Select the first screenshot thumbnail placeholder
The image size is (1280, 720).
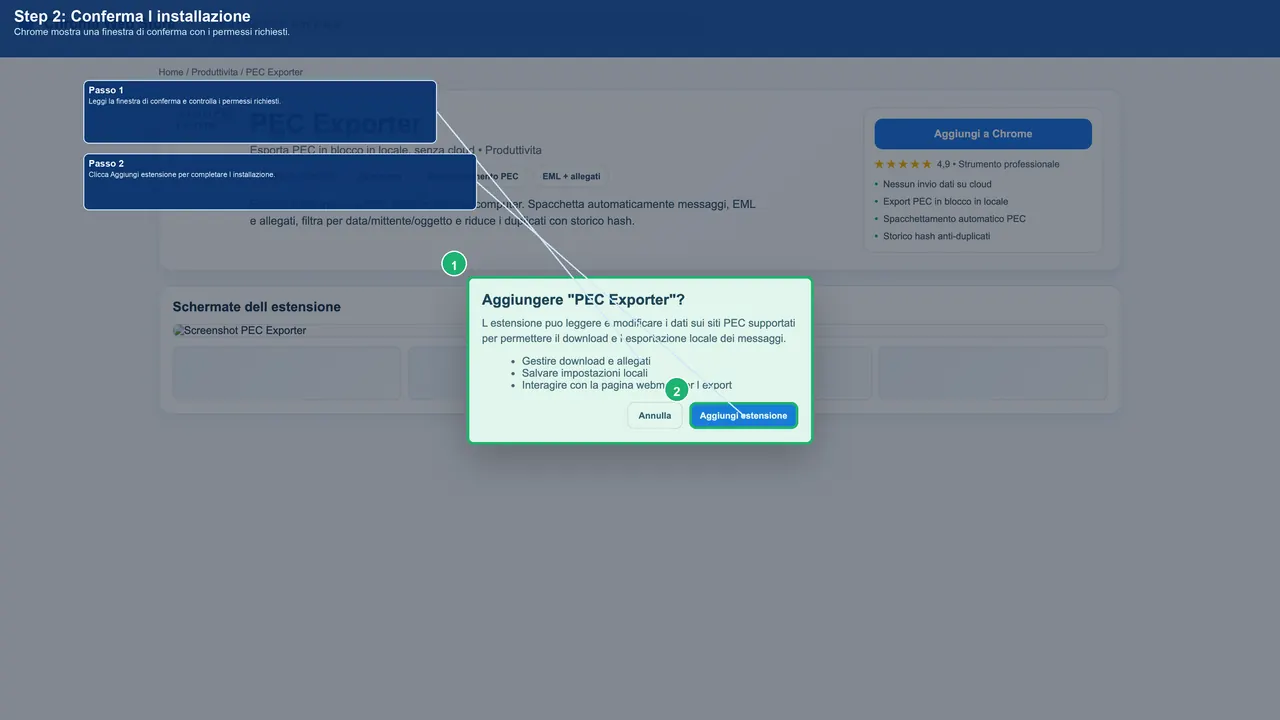(287, 373)
